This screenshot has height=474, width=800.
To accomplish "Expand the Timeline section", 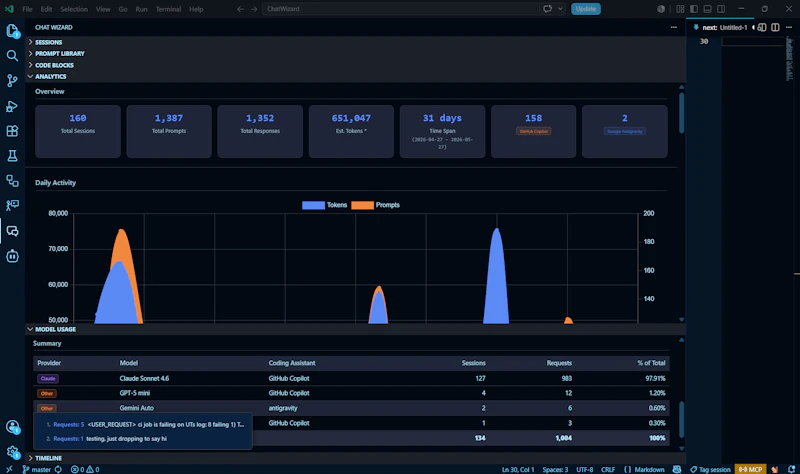I will (x=355, y=458).
